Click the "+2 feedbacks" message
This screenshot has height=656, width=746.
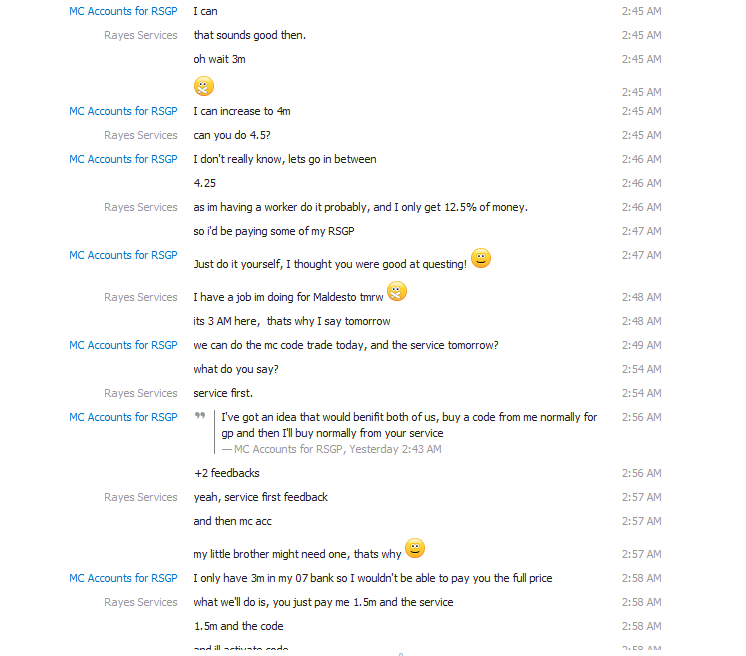(x=226, y=473)
